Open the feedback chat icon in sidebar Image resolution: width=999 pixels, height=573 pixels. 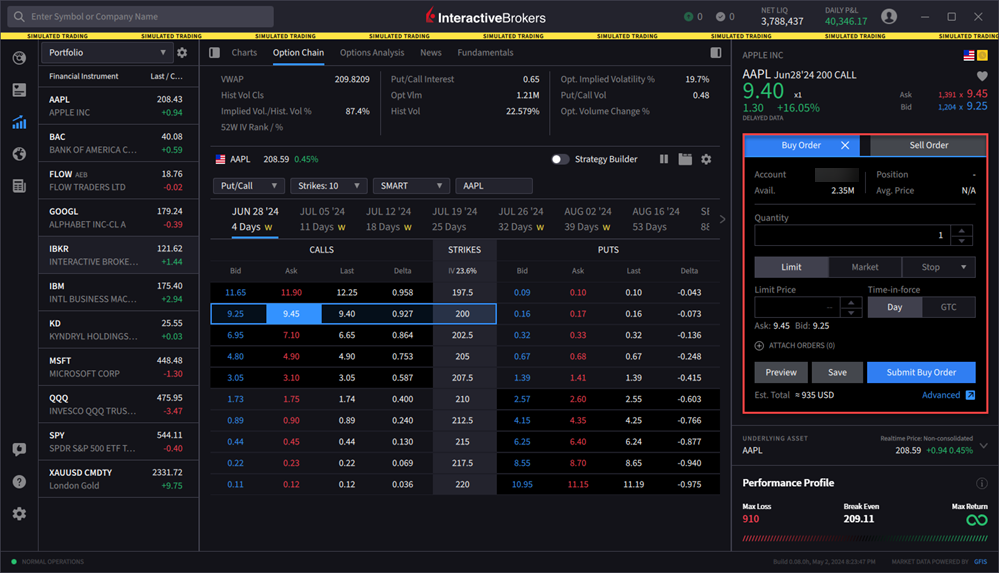(x=19, y=449)
